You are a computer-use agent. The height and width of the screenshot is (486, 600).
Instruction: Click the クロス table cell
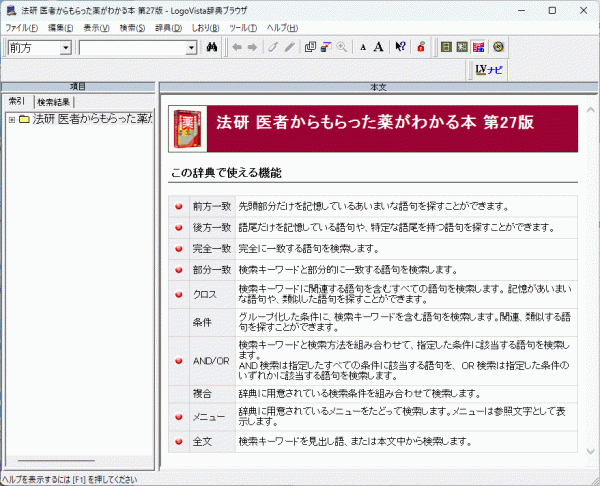pos(212,294)
